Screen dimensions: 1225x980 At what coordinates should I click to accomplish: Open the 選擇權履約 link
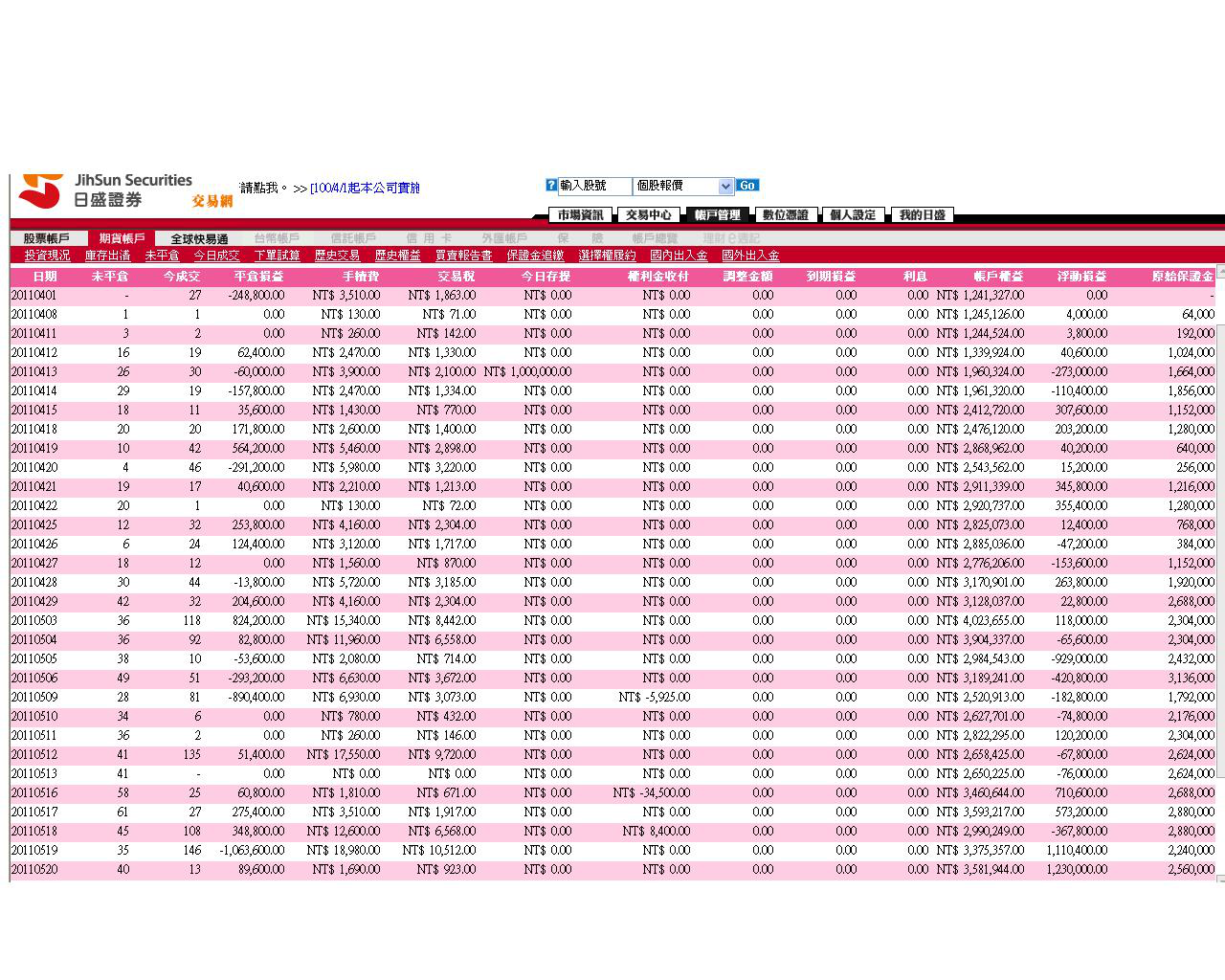click(x=608, y=256)
